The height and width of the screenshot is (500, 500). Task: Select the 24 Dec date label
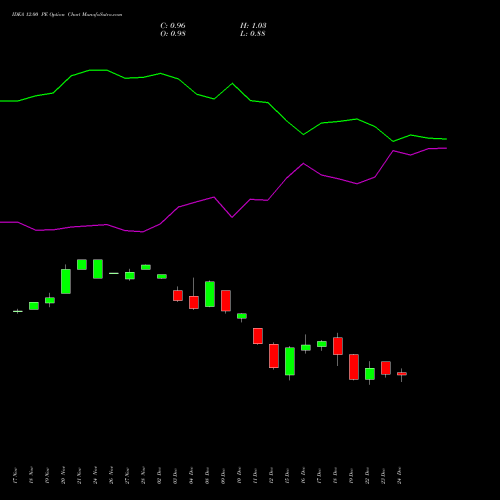399,476
